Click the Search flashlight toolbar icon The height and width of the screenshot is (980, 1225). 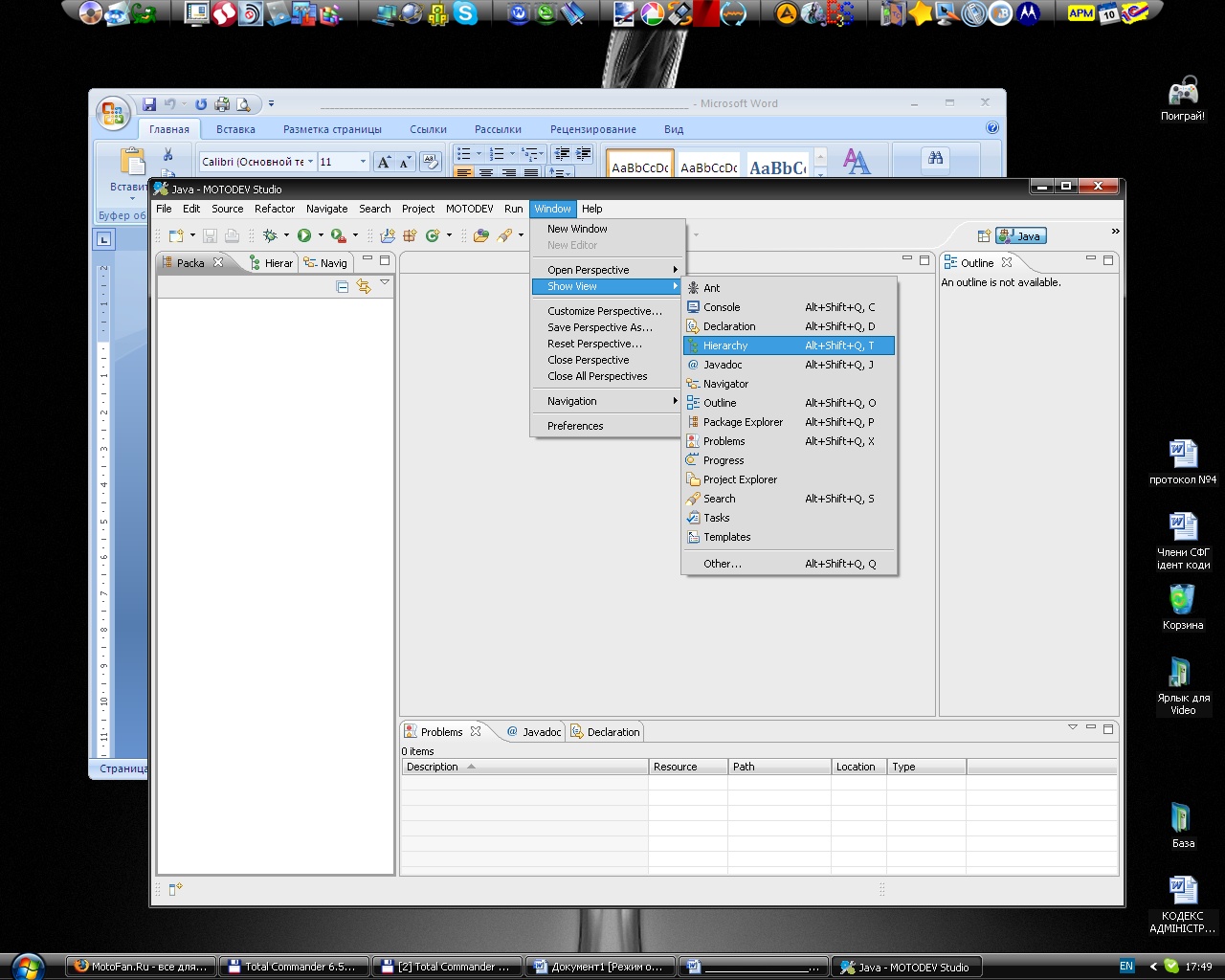tap(504, 235)
